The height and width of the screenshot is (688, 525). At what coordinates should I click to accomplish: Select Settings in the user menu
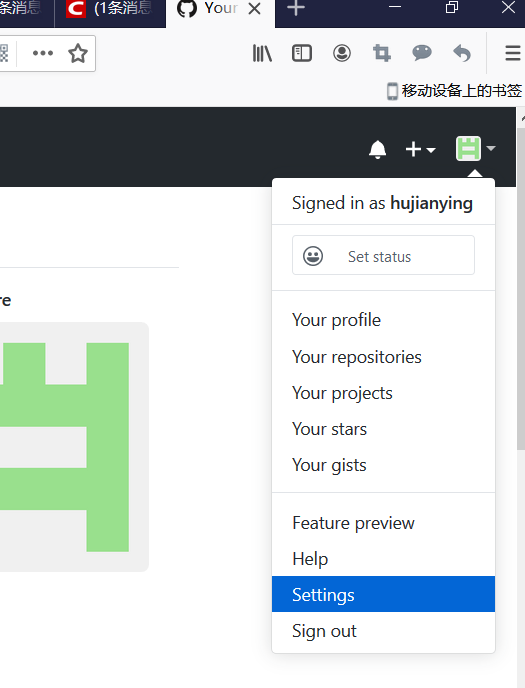click(x=383, y=595)
